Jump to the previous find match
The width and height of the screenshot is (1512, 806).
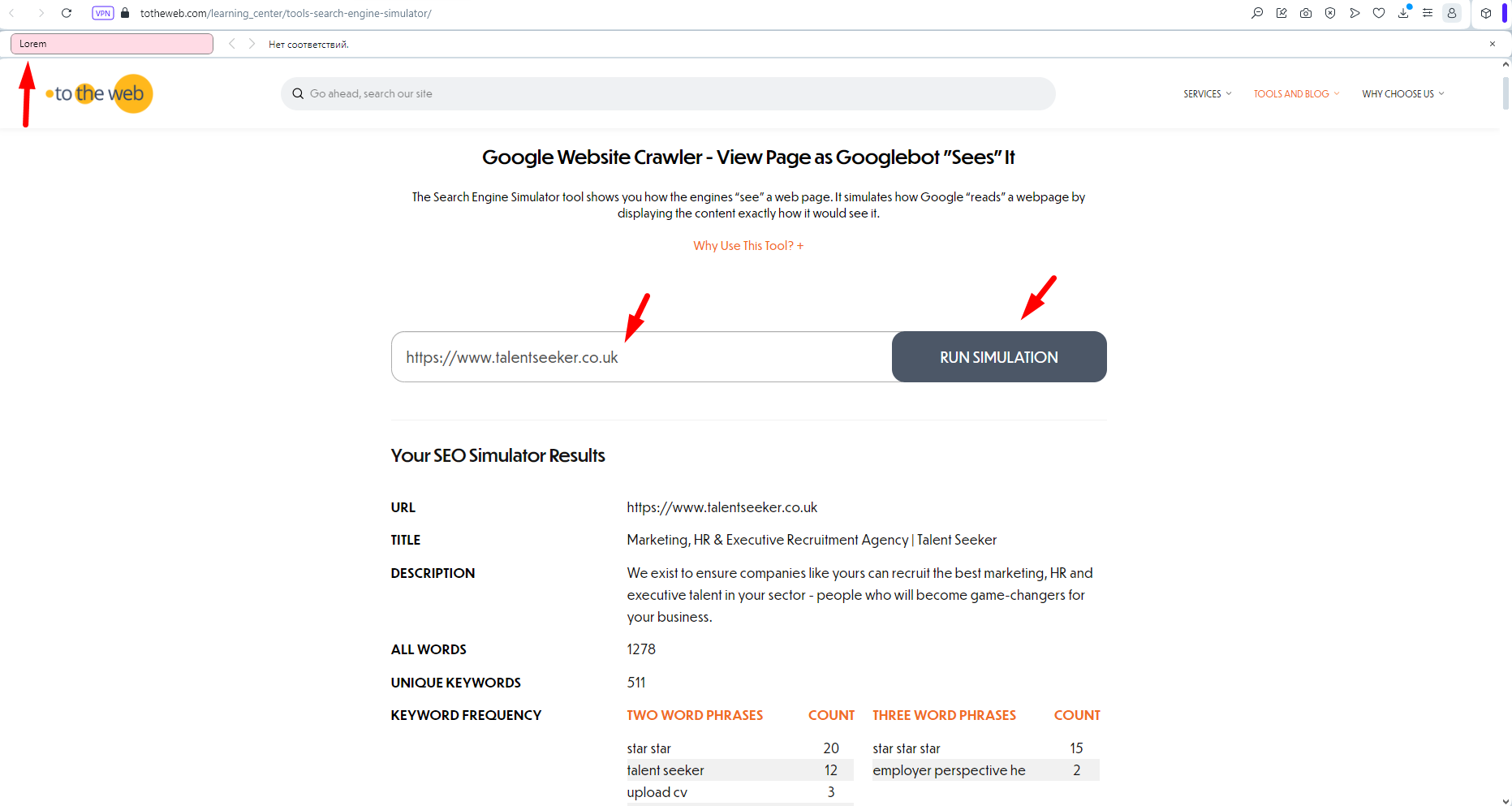(x=232, y=44)
